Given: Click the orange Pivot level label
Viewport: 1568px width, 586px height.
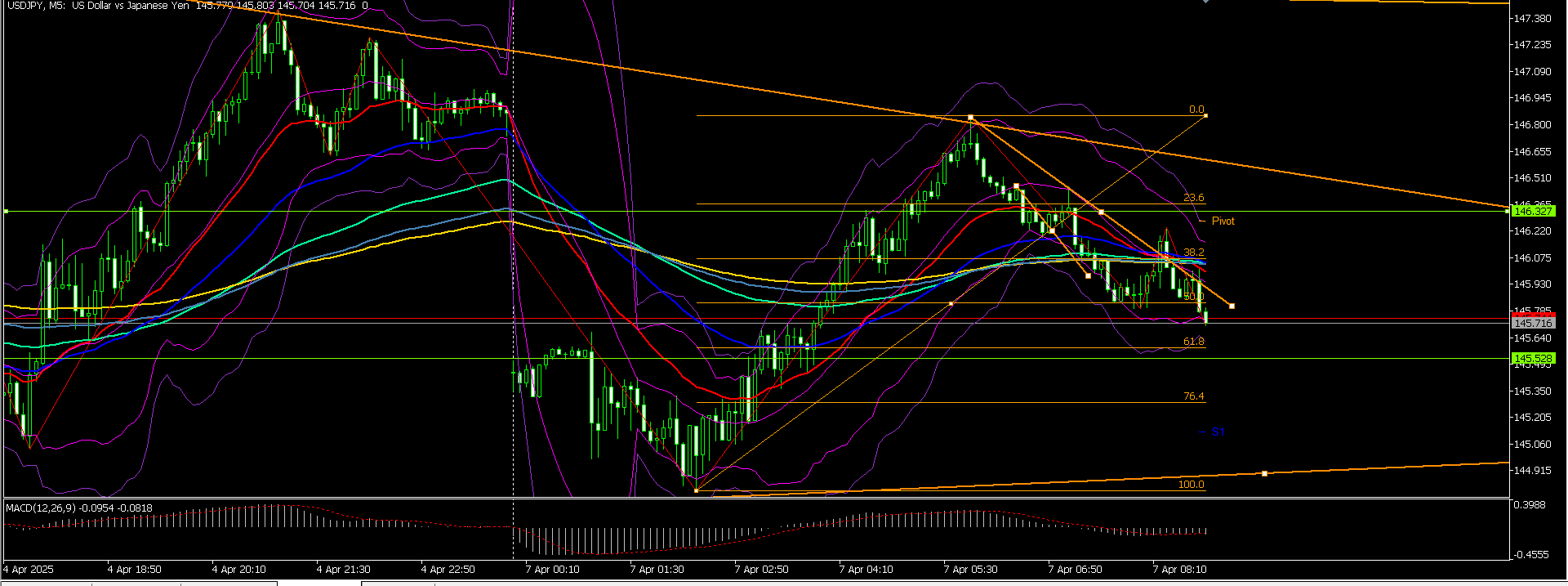Looking at the screenshot, I should (x=1223, y=221).
